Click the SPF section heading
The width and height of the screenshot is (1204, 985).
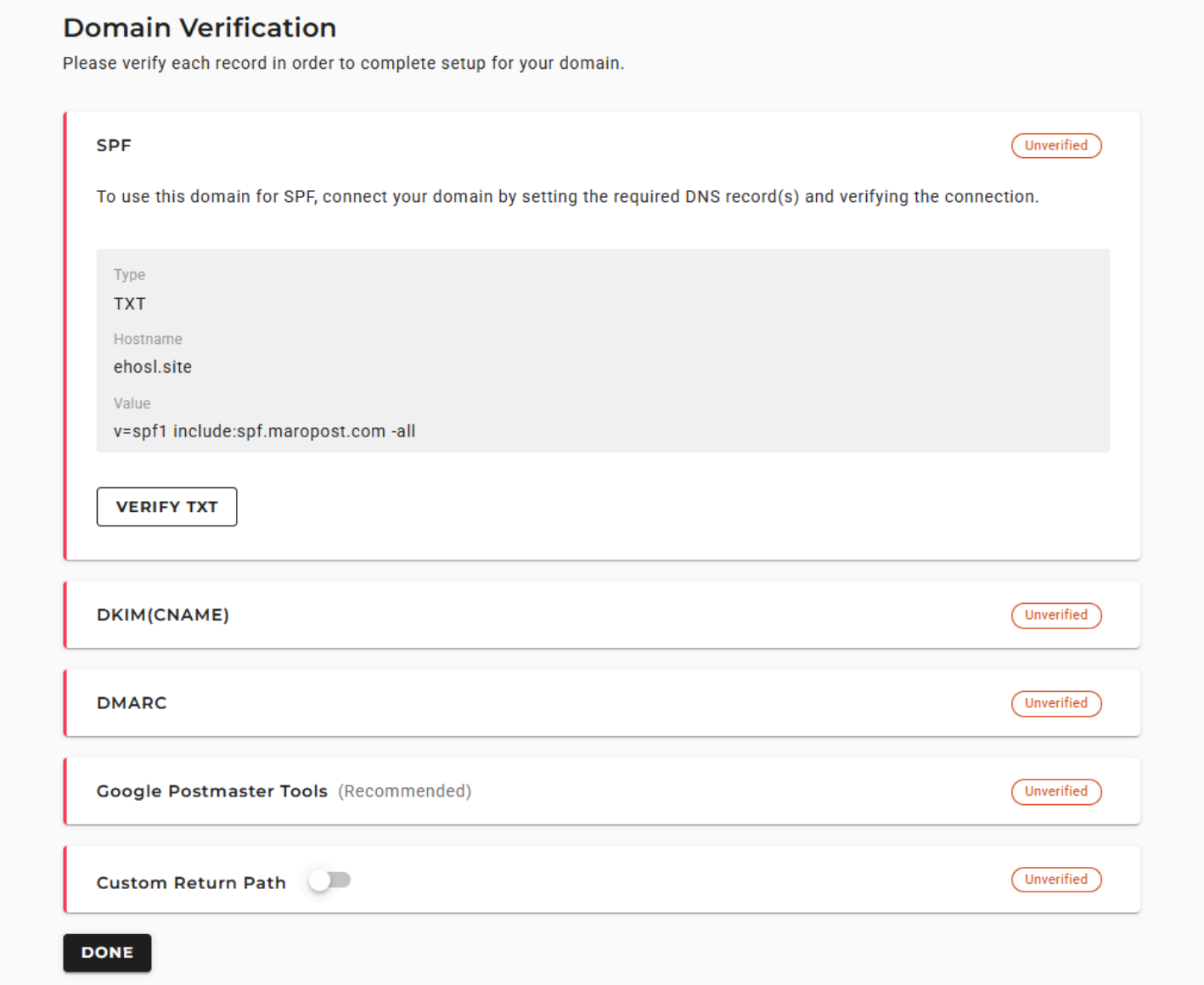coord(115,145)
